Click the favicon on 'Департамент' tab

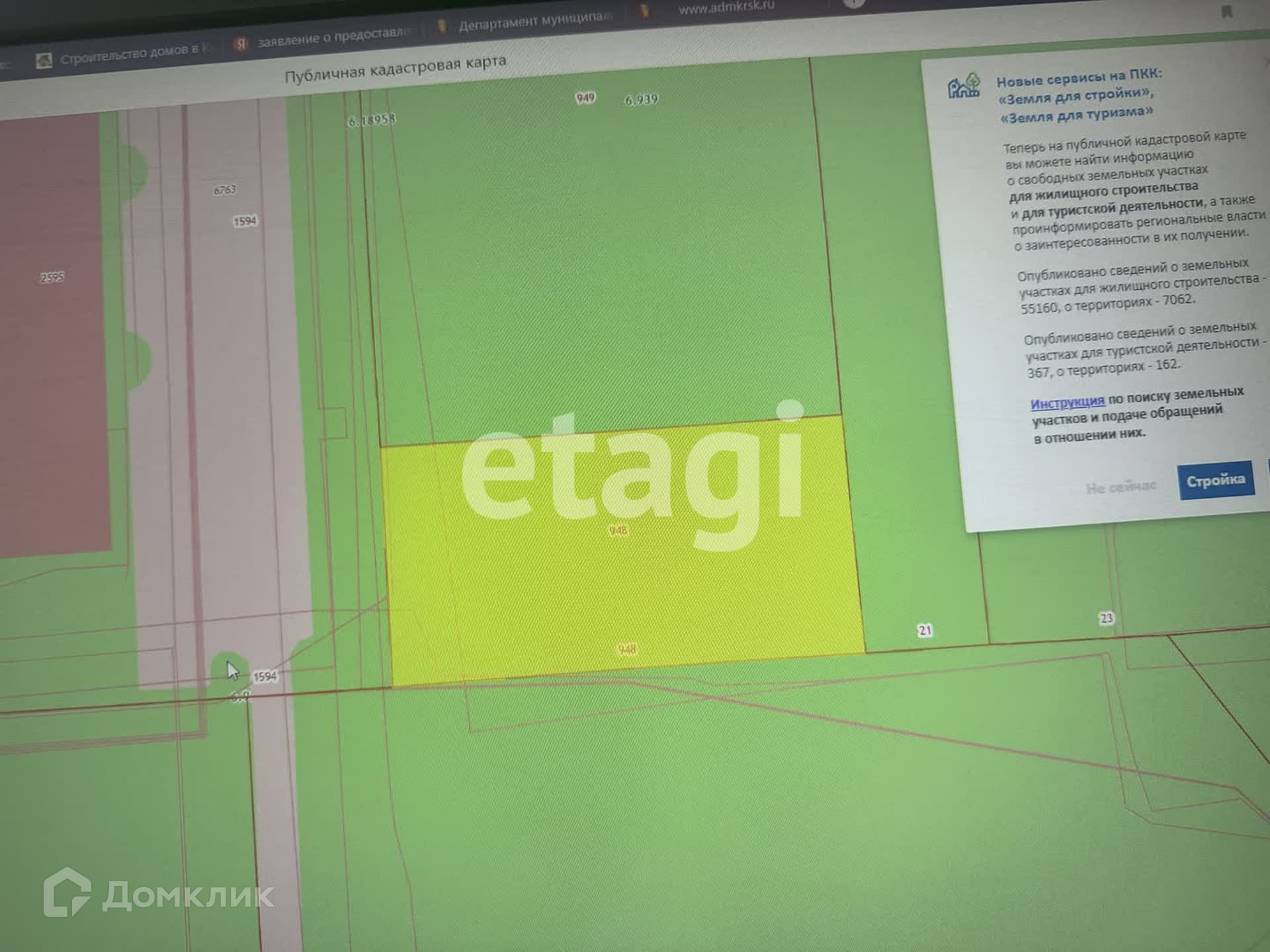tap(441, 26)
